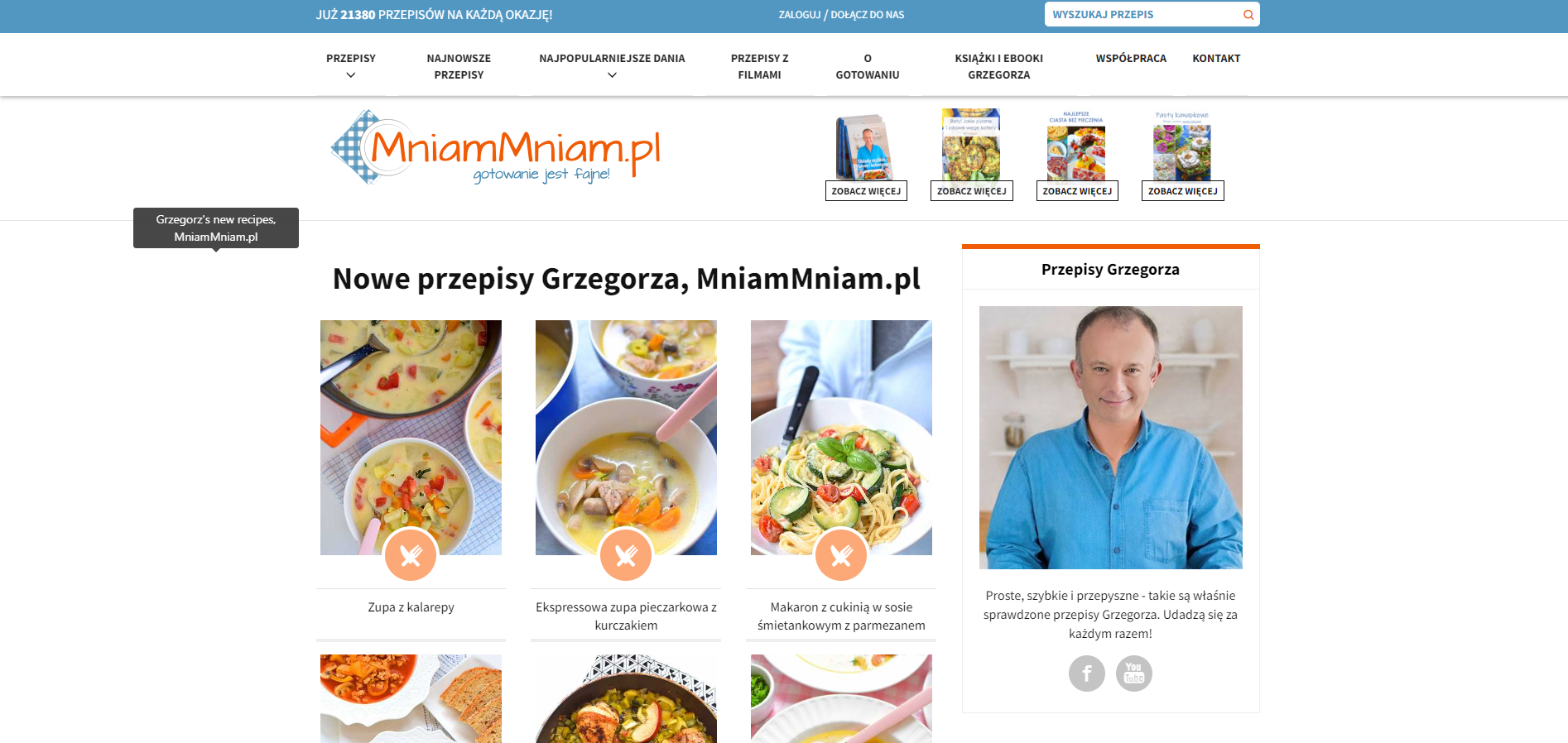The width and height of the screenshot is (1568, 743).
Task: Focus the Wyszukaj przepis search field
Action: click(1143, 14)
